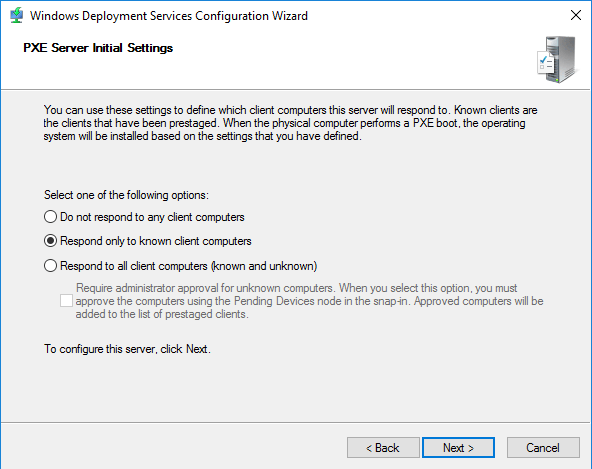Click the Windows Deployment Services title bar icon
This screenshot has width=592, height=469.
click(x=16, y=16)
